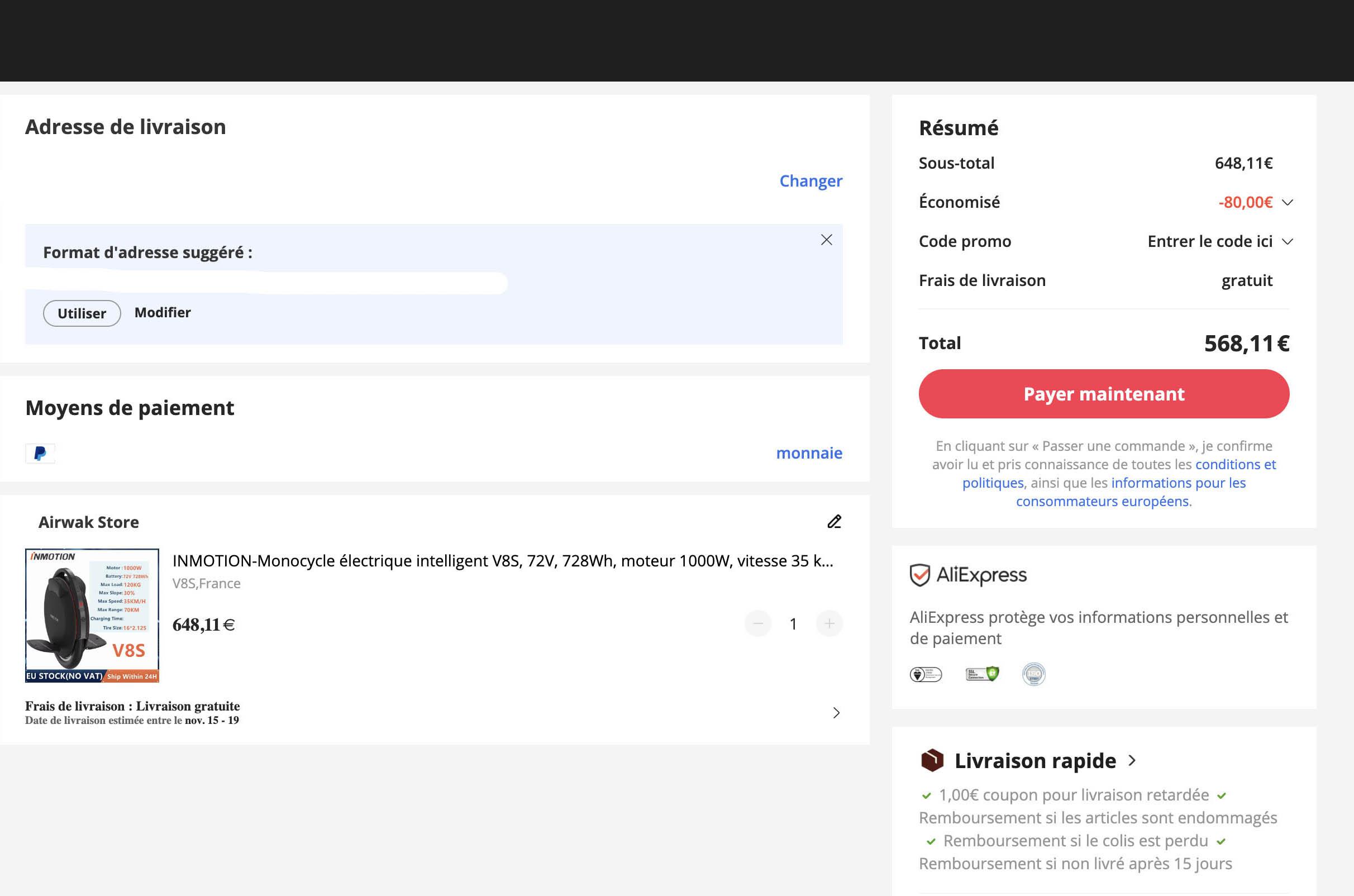Image resolution: width=1354 pixels, height=896 pixels.
Task: Click the Livraison rapide package icon
Action: [932, 761]
